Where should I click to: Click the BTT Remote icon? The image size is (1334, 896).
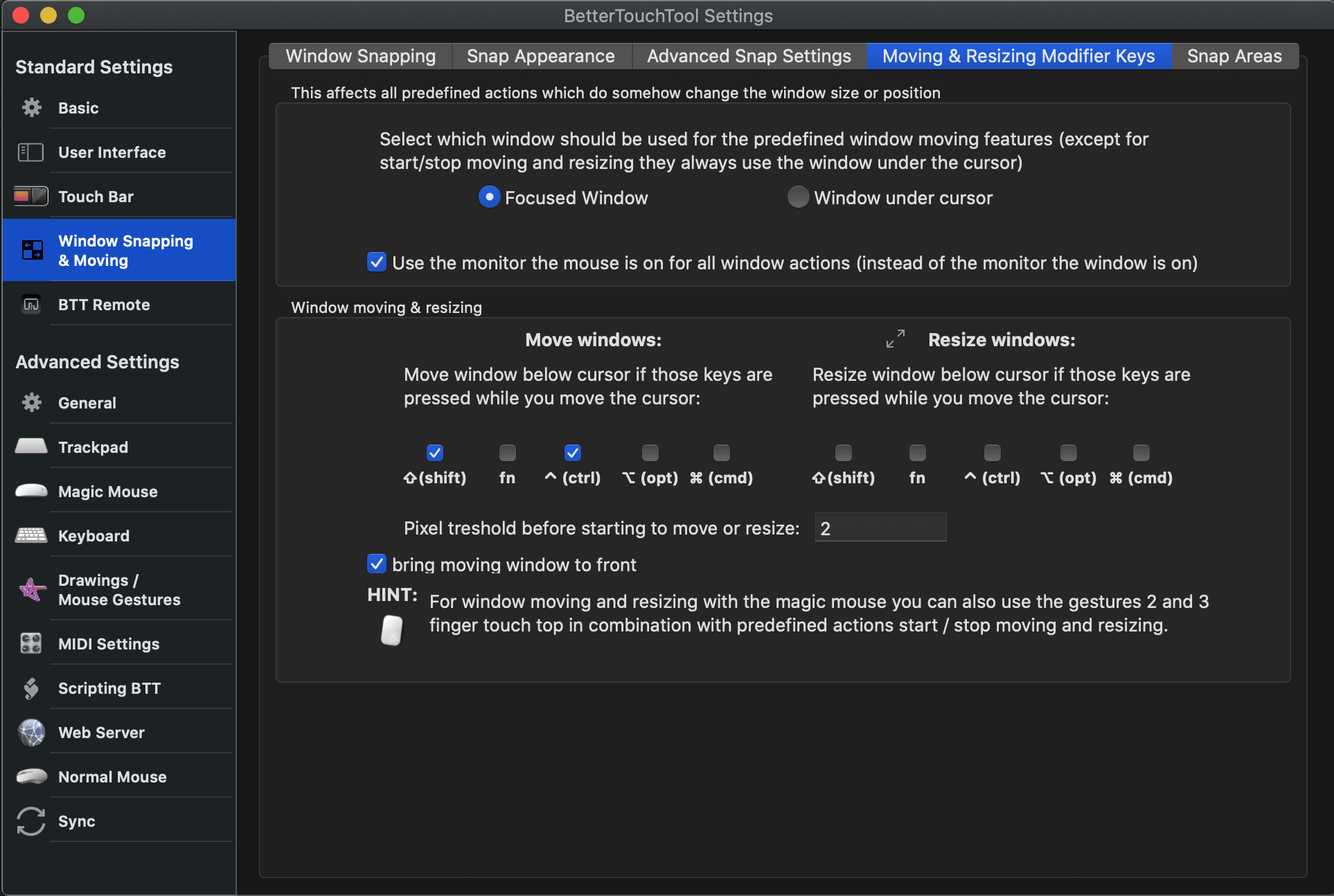(30, 305)
